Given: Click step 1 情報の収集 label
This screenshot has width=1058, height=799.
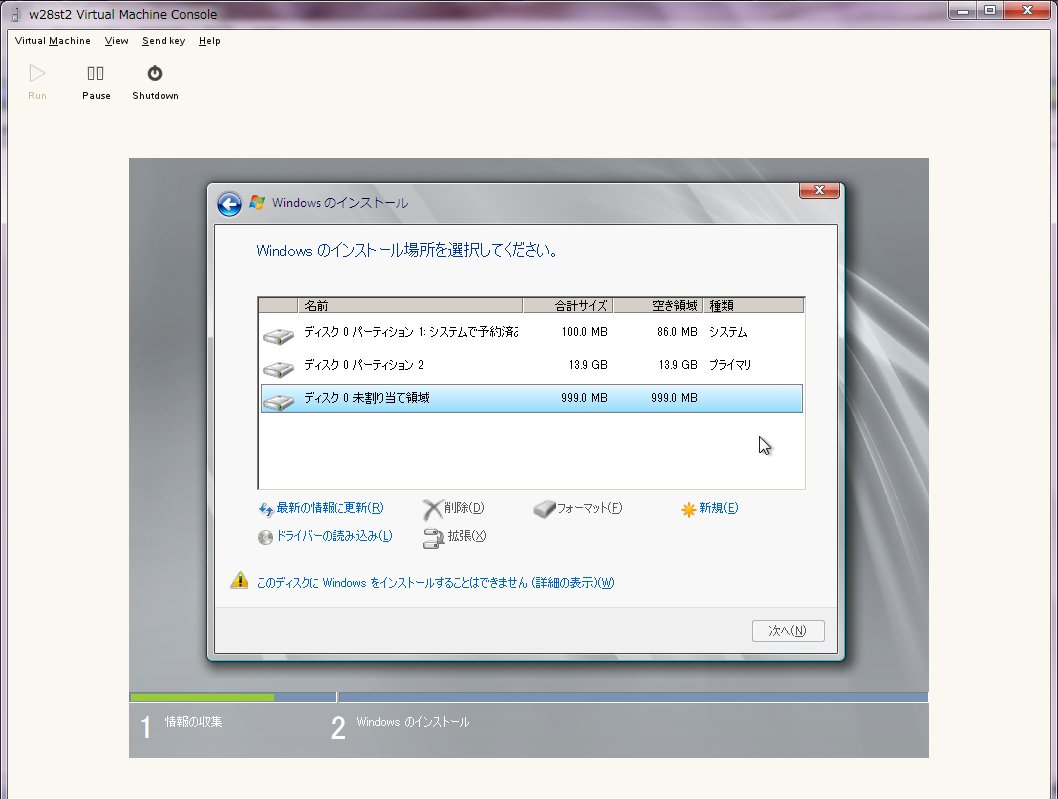Looking at the screenshot, I should (194, 721).
